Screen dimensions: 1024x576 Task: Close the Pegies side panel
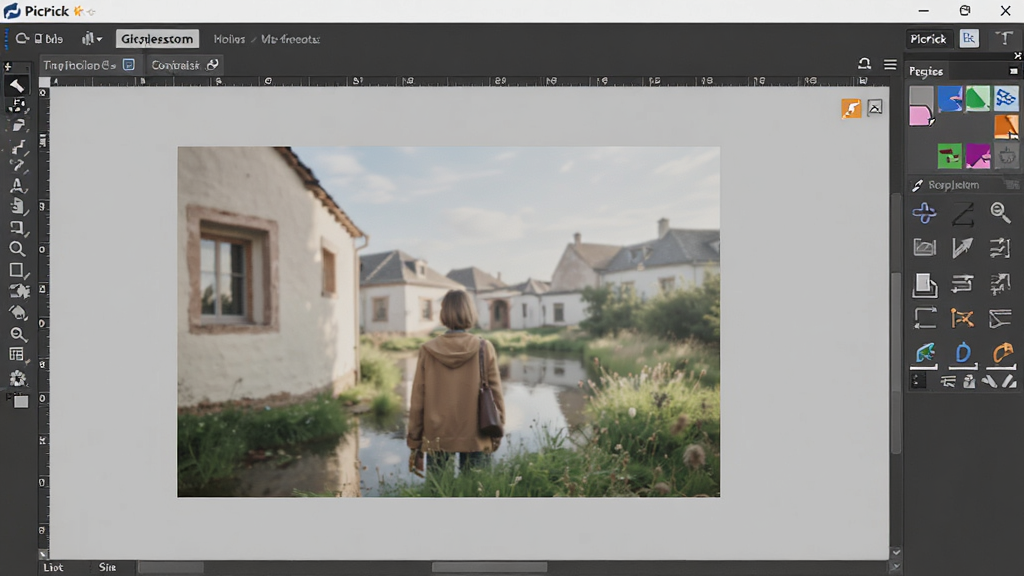click(x=1017, y=57)
